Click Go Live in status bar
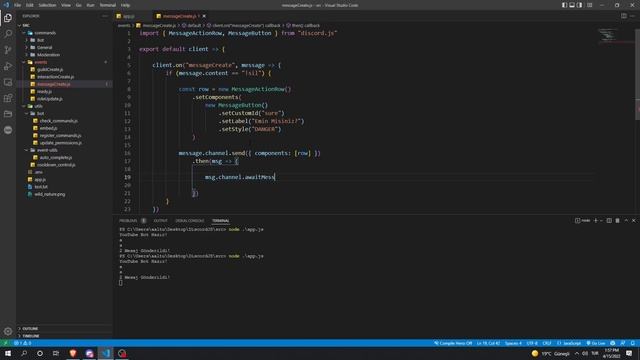Screen dimensions: 640x360 point(596,343)
